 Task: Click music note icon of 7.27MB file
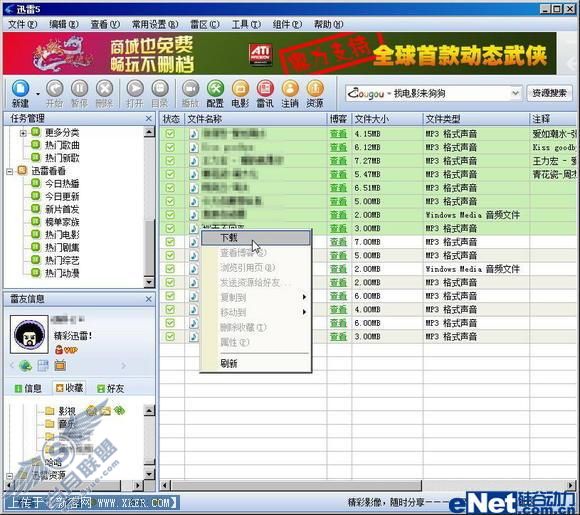click(194, 161)
